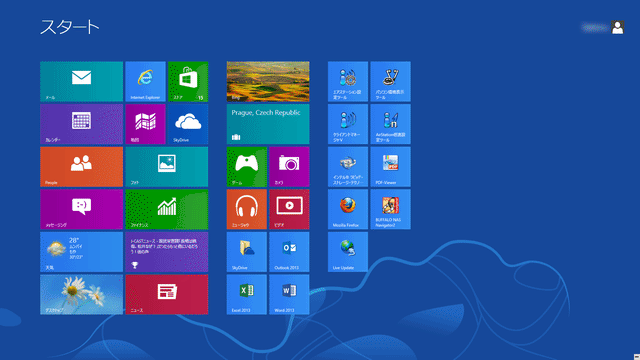Image resolution: width=640 pixels, height=360 pixels.
Task: Open the Finance (ファイナンス) tile
Action: point(167,209)
